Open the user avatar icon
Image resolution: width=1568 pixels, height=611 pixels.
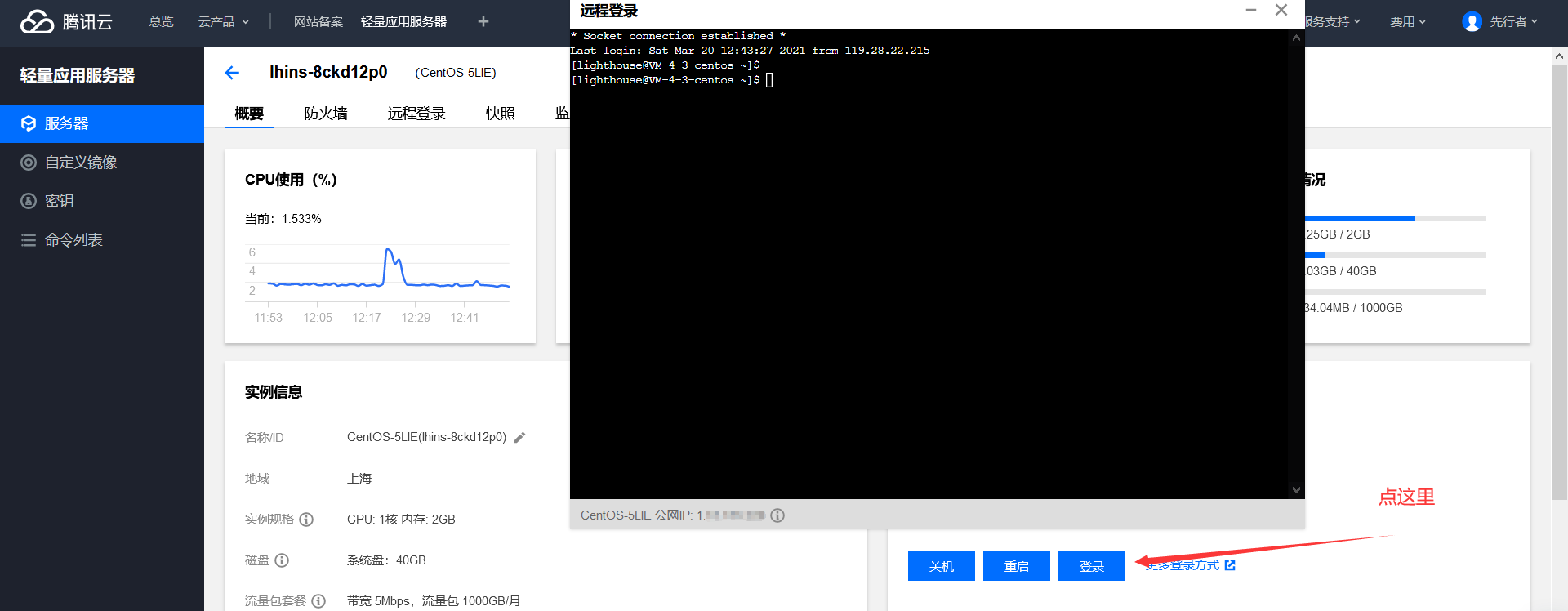(x=1472, y=22)
